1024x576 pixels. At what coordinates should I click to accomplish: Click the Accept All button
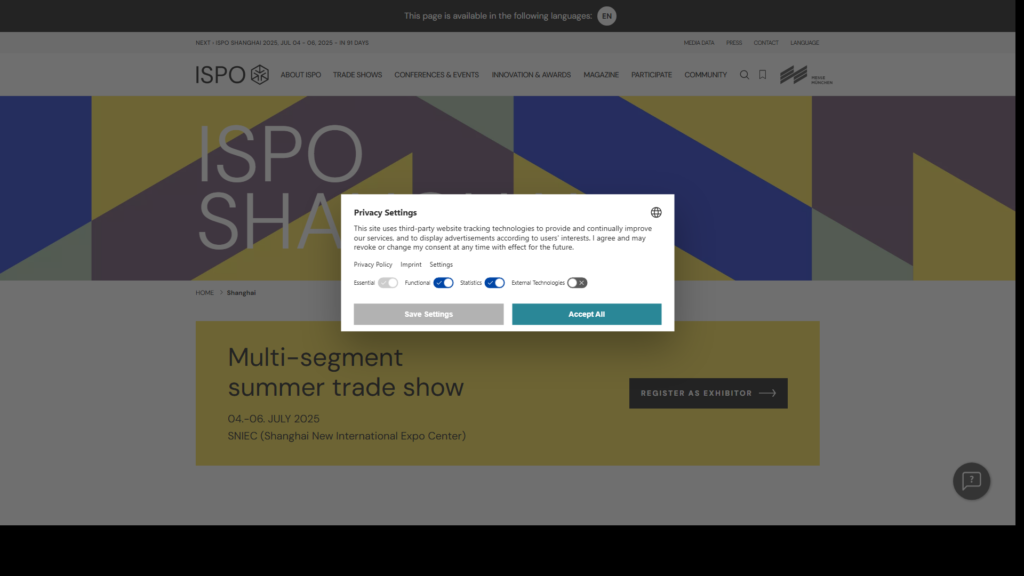[x=586, y=314]
